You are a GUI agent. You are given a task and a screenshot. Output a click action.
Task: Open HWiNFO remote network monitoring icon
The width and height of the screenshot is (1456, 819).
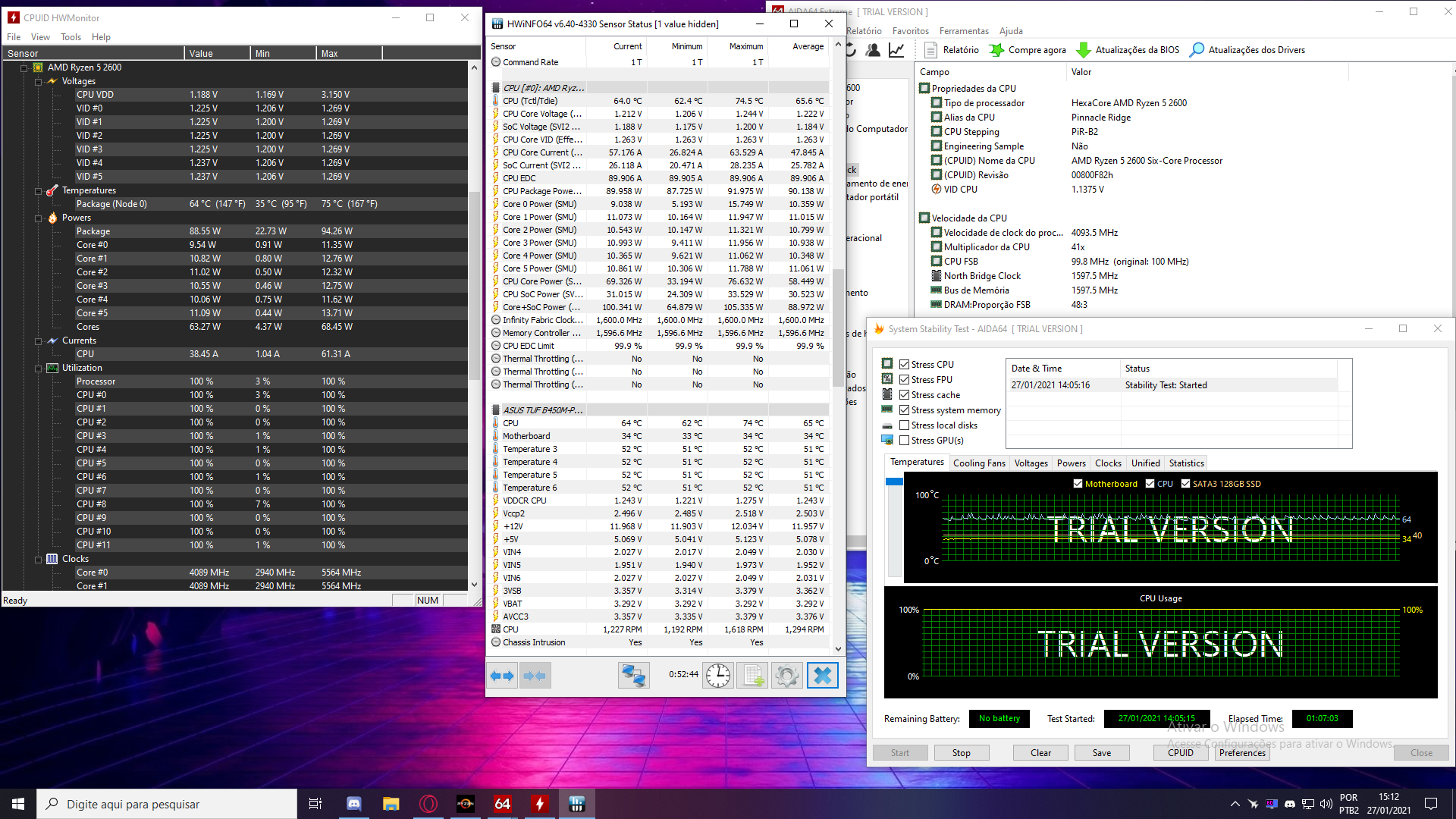click(x=633, y=675)
